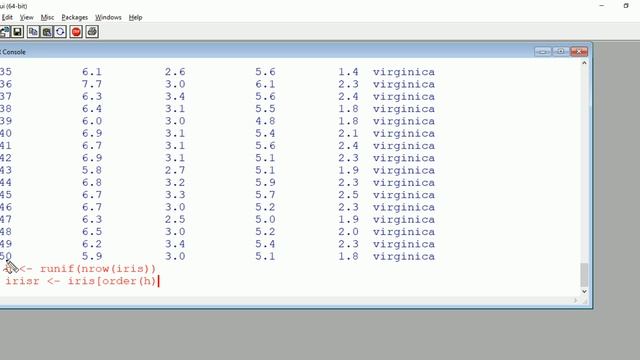640x360 pixels.
Task: Click the value 4.8 in the table
Action: pos(265,121)
